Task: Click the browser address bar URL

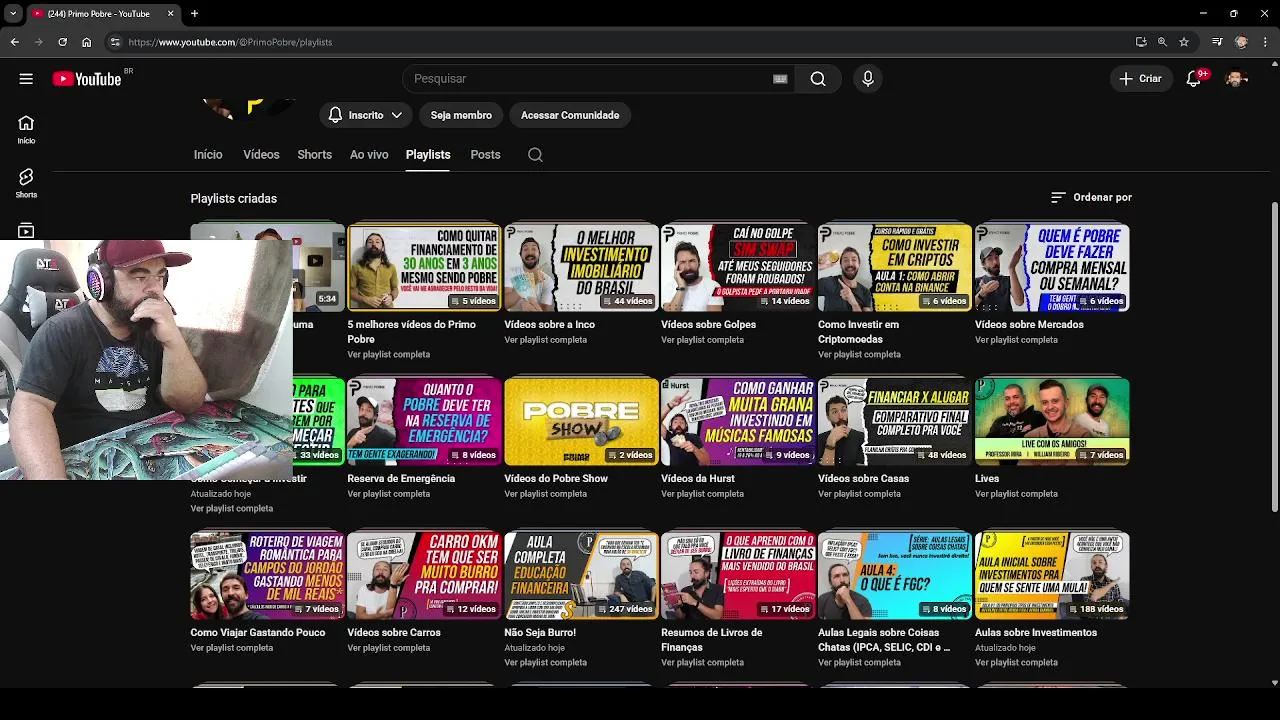Action: coord(231,42)
